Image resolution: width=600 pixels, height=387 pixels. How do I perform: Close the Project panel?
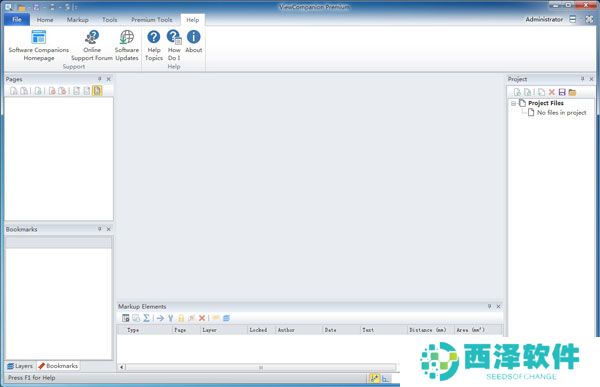[x=591, y=79]
